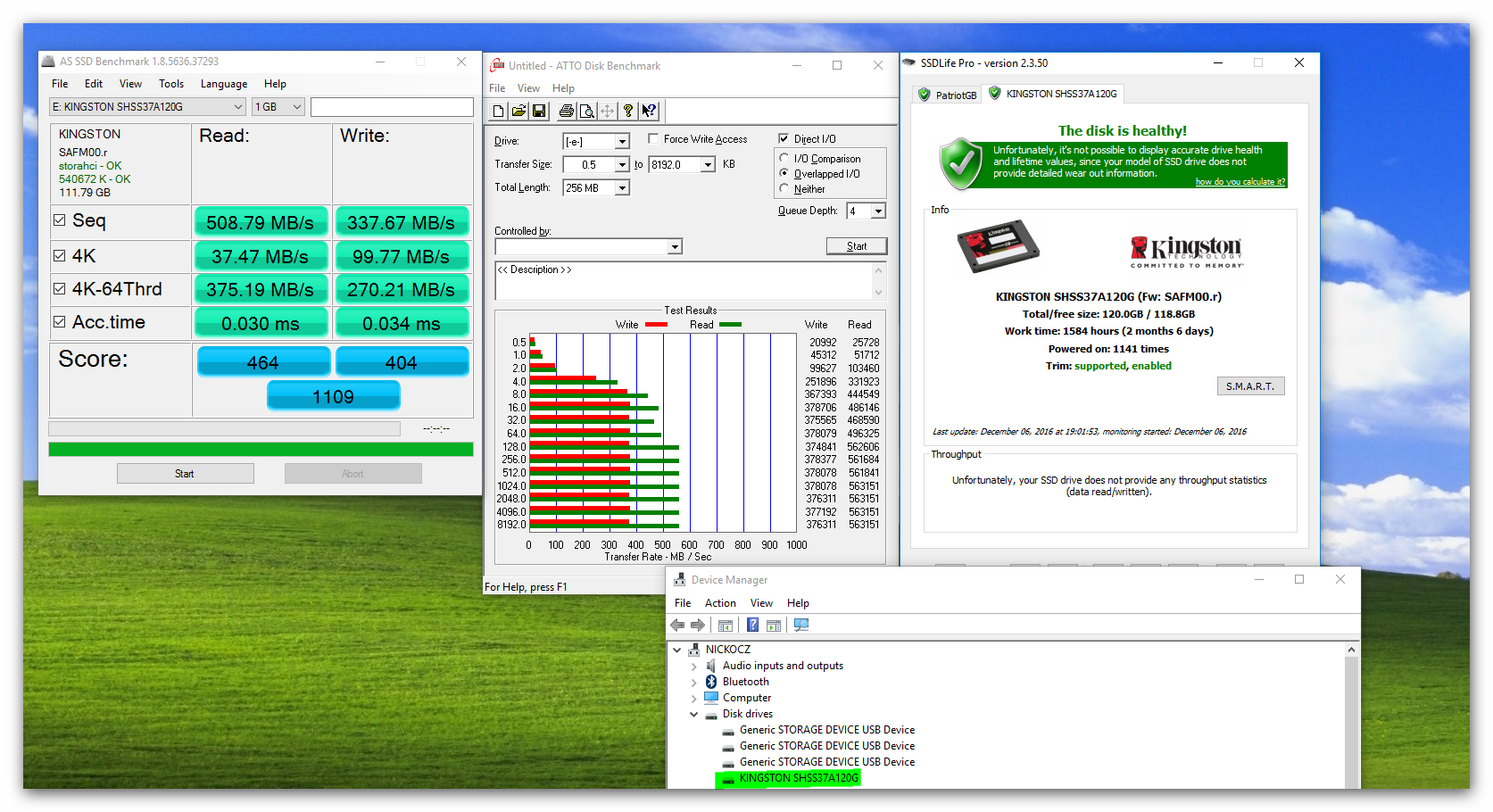Click the scan for hardware changes icon
The width and height of the screenshot is (1493, 812).
point(801,626)
